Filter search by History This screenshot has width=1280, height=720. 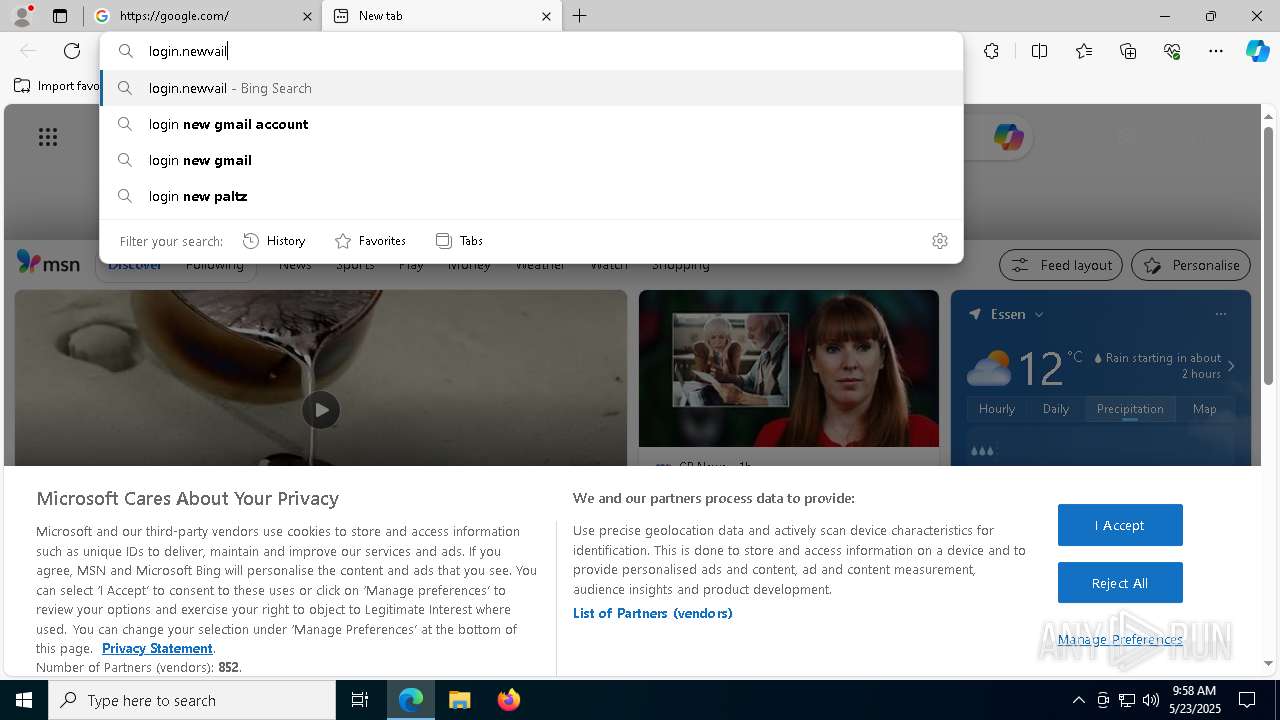pyautogui.click(x=275, y=241)
